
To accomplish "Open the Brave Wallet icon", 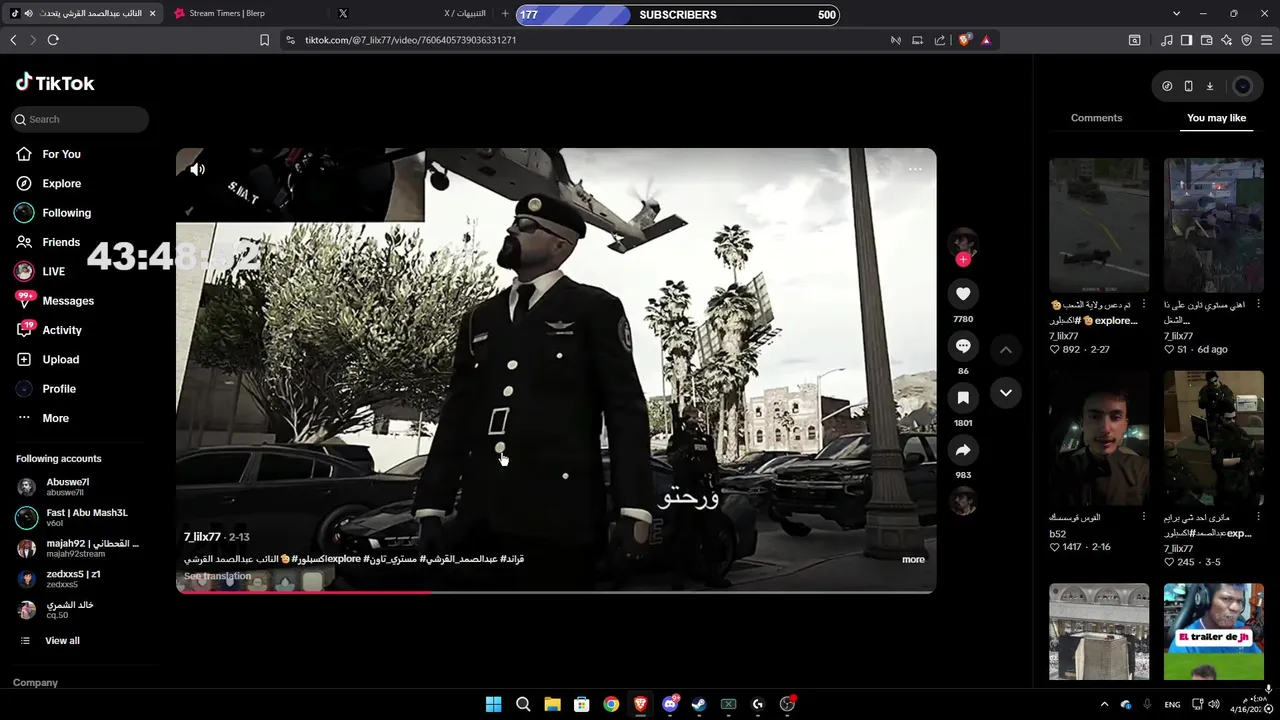I will (x=1206, y=40).
